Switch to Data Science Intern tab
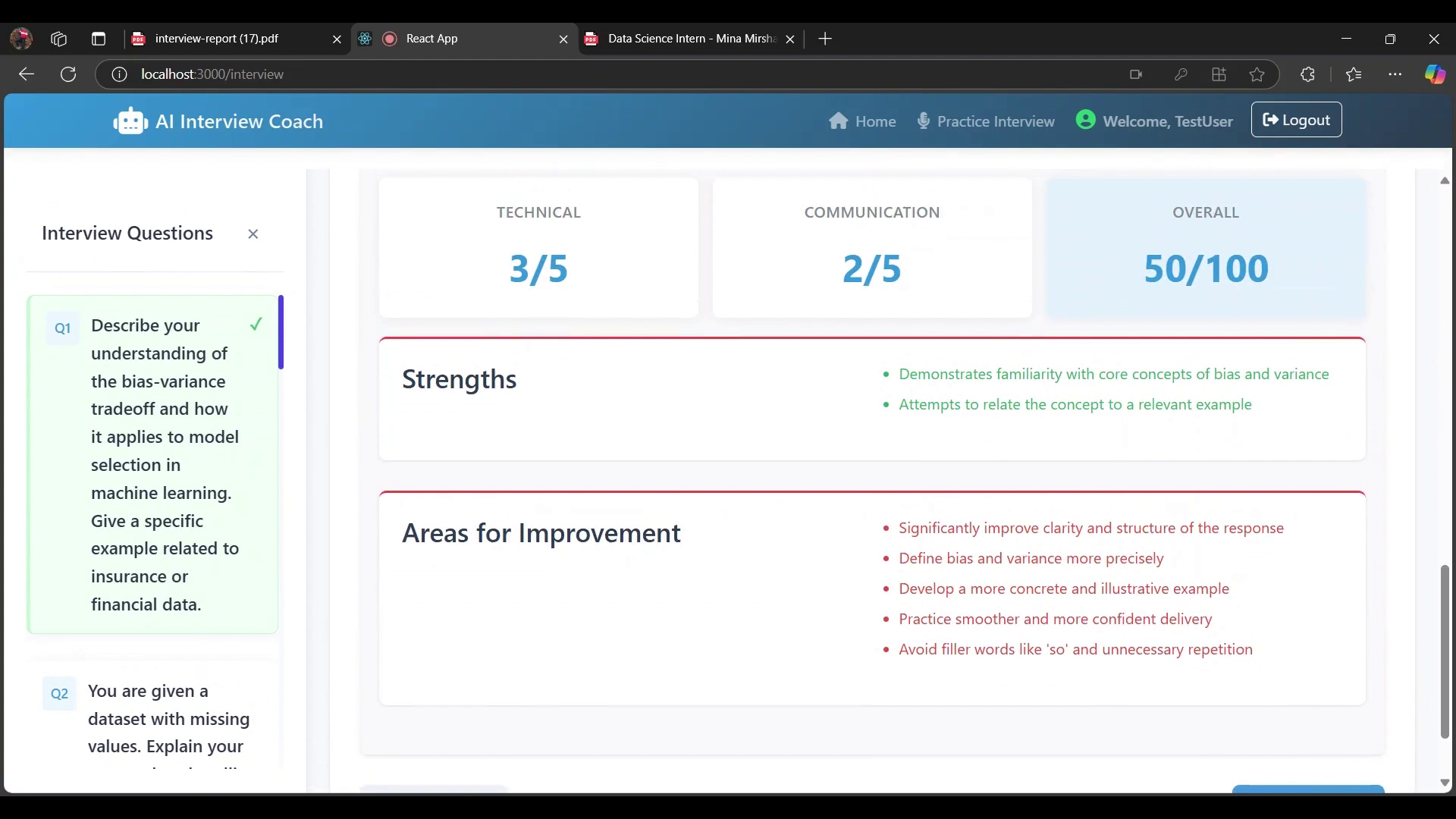 point(682,39)
